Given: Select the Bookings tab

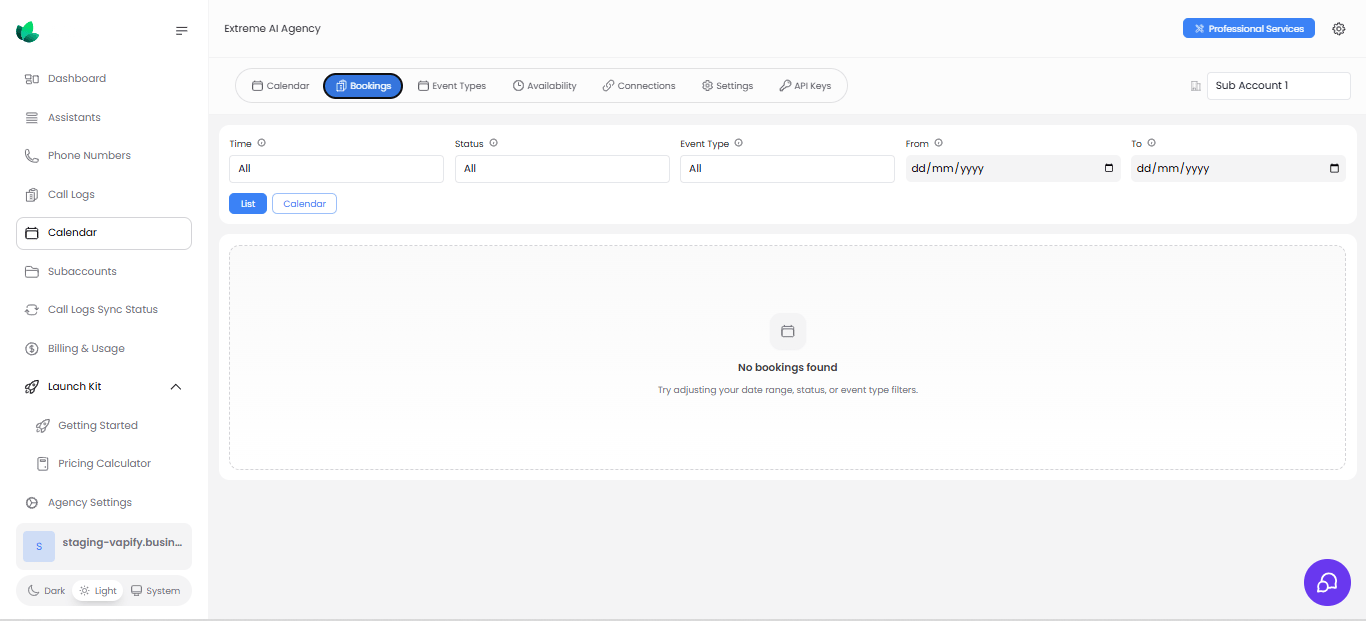Looking at the screenshot, I should click(x=363, y=86).
